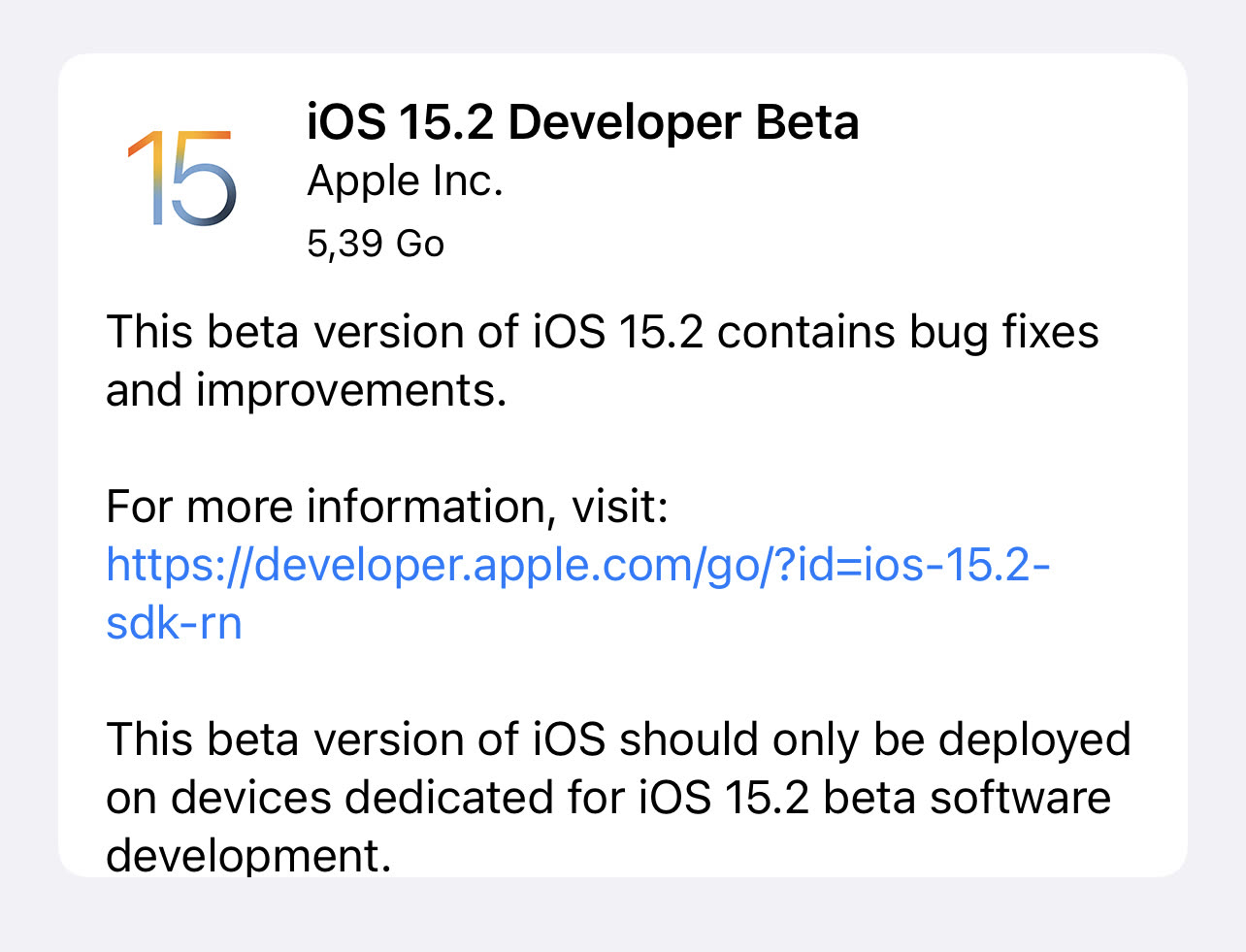
Task: Click the "Apple Inc." publisher name
Action: pyautogui.click(x=405, y=181)
